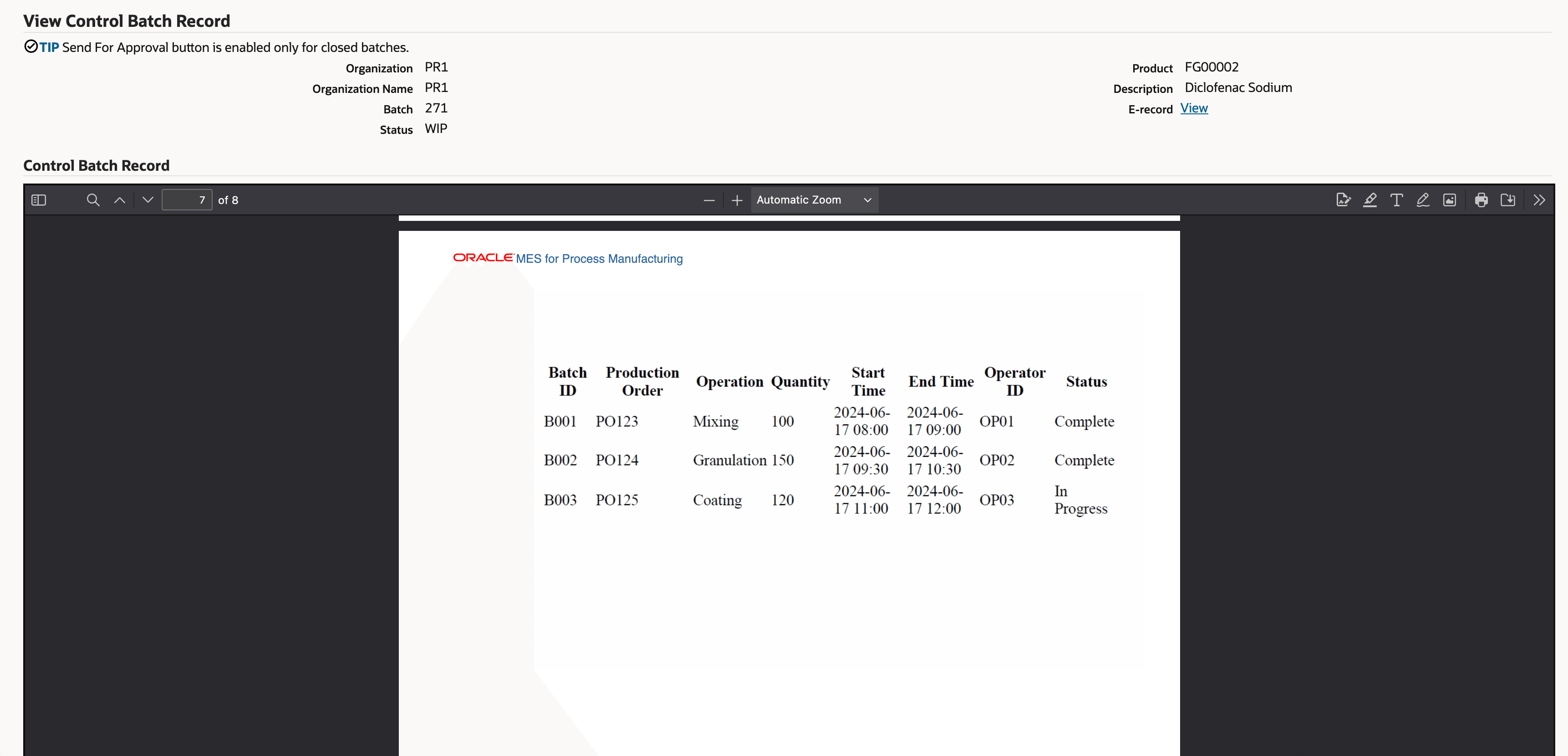The height and width of the screenshot is (756, 1568).
Task: Select the highlight tool
Action: pyautogui.click(x=1369, y=199)
